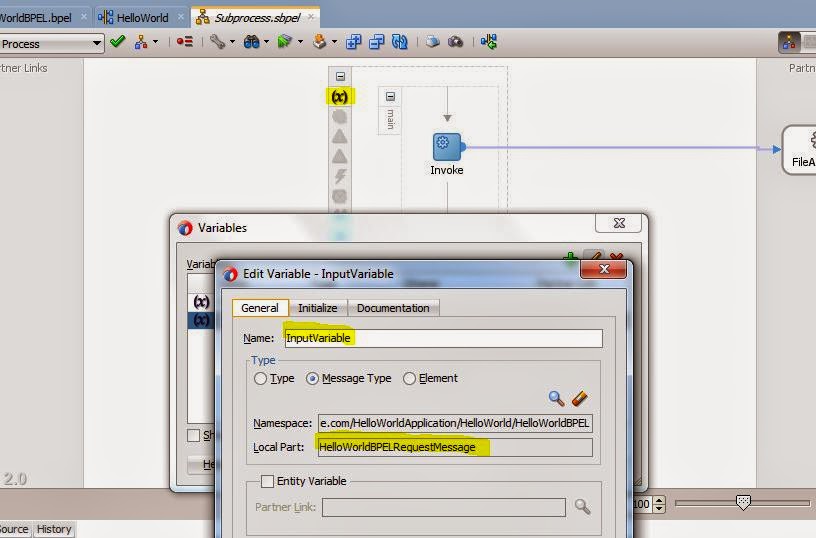Open the wrench icon's dropdown arrow
Viewport: 816px width, 538px height.
[232, 42]
